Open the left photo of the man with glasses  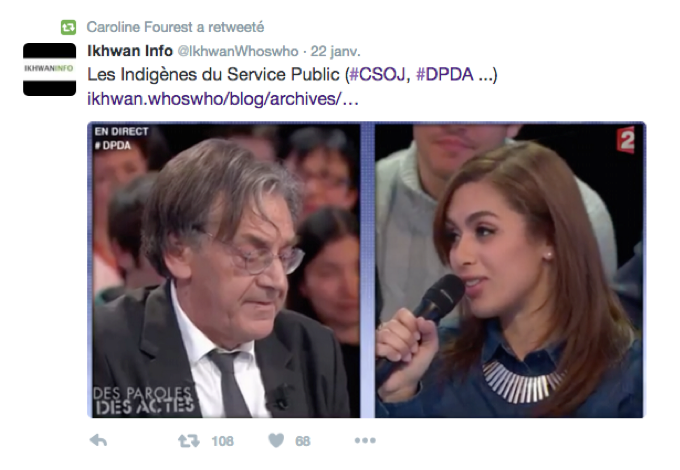point(226,270)
